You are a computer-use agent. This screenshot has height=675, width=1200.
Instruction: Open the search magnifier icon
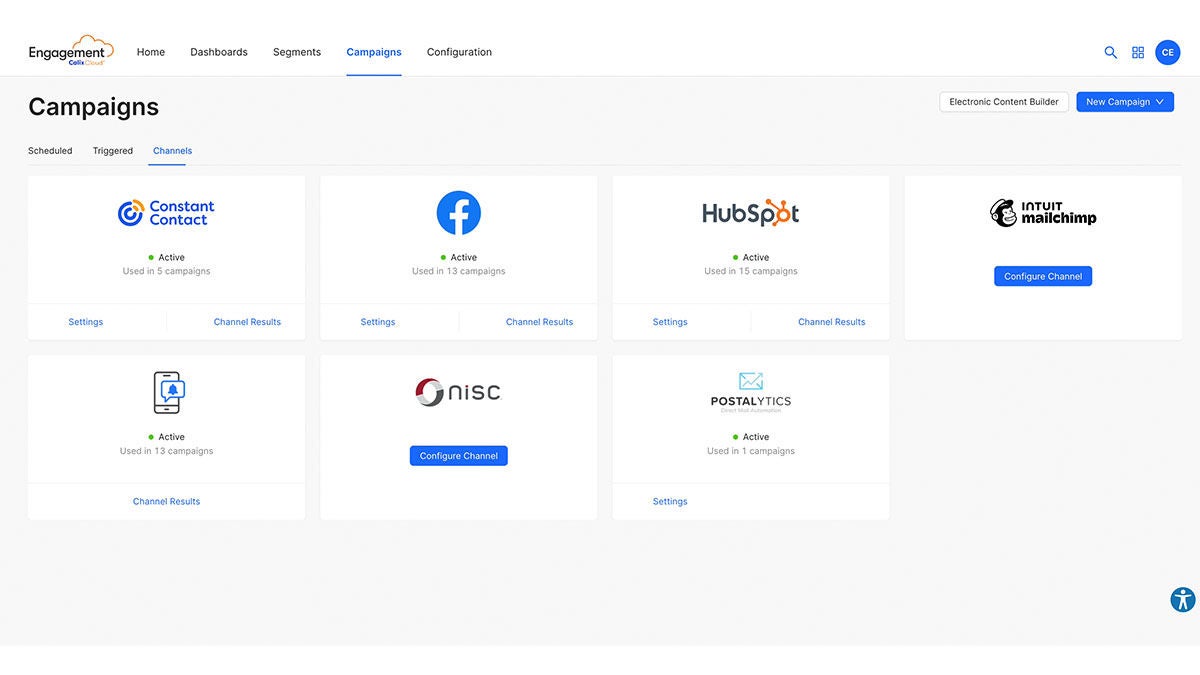1110,52
